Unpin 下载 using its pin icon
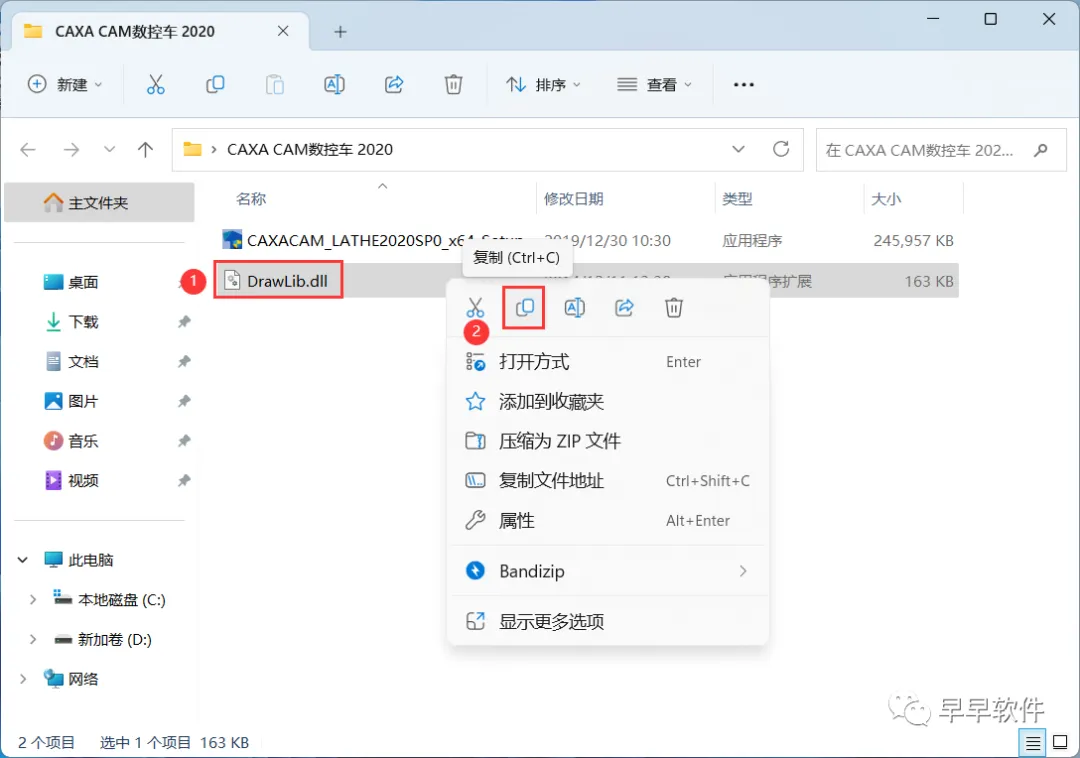The height and width of the screenshot is (758, 1080). pos(184,322)
